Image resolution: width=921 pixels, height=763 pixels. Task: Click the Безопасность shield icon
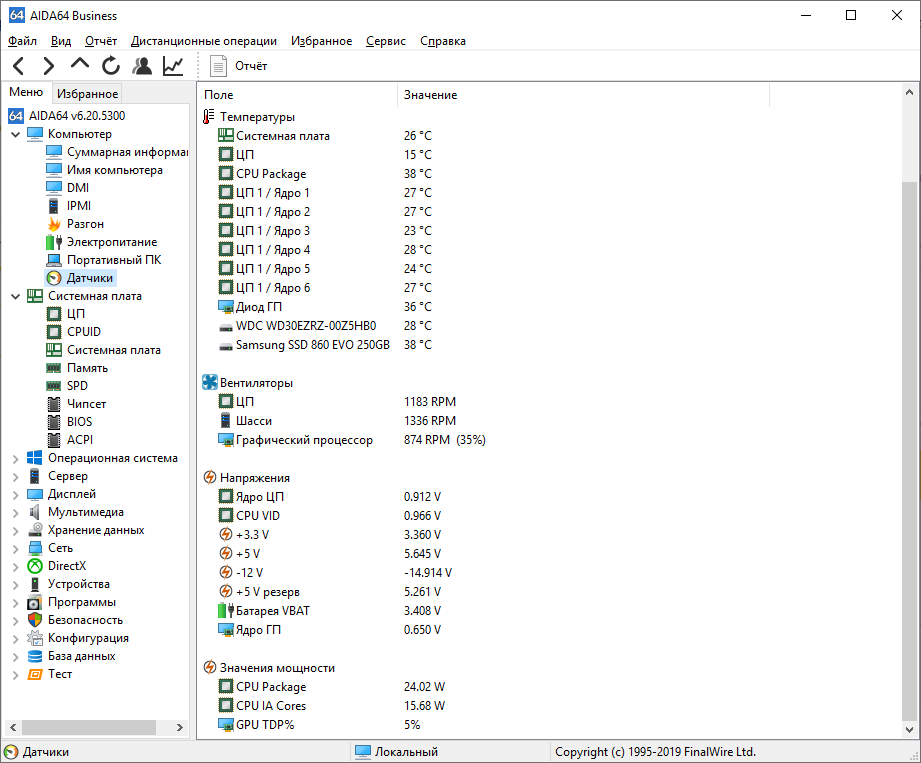[35, 620]
